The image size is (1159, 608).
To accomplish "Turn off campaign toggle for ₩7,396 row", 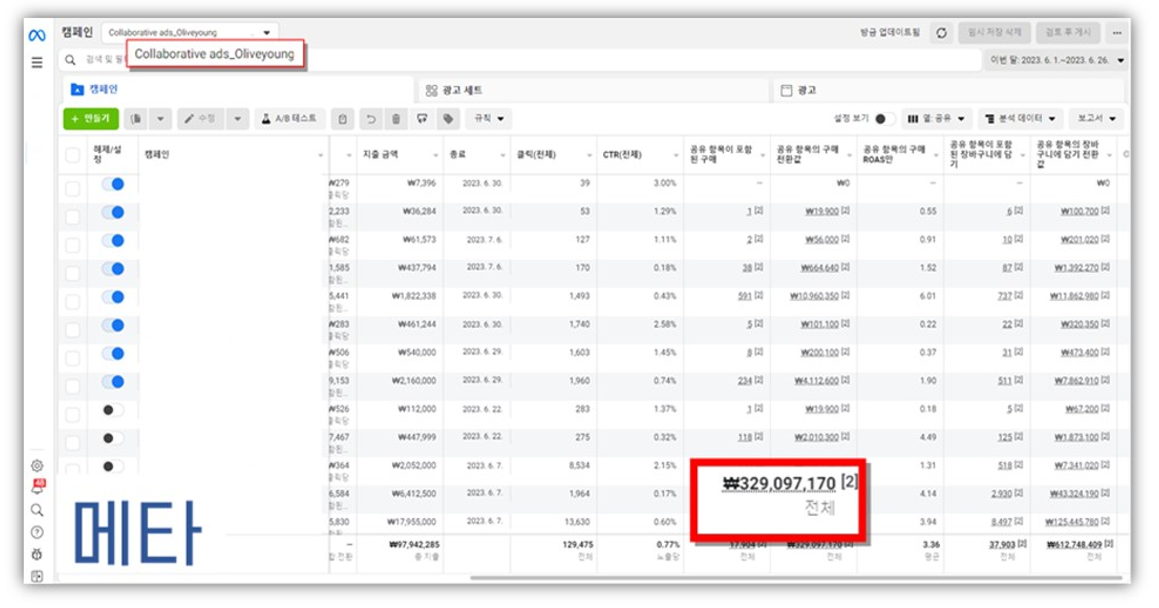I will tap(113, 184).
